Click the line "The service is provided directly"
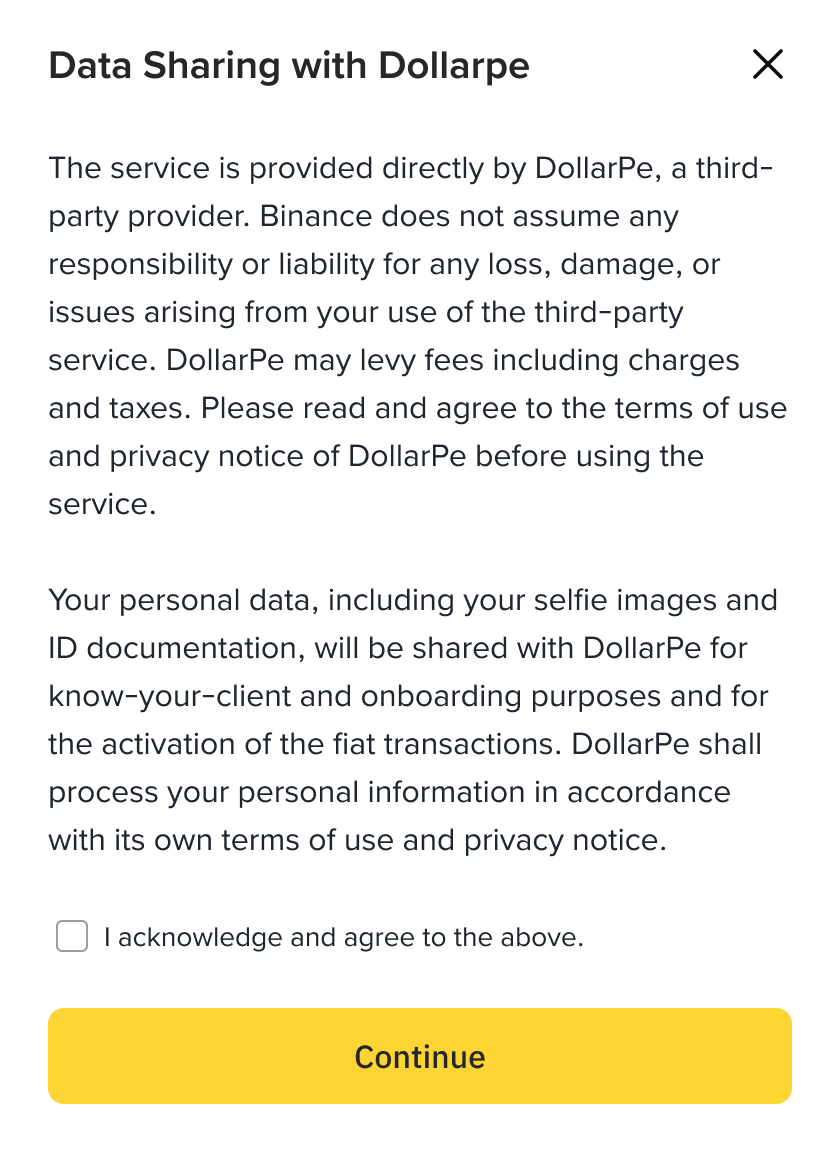840x1152 pixels. click(x=410, y=168)
